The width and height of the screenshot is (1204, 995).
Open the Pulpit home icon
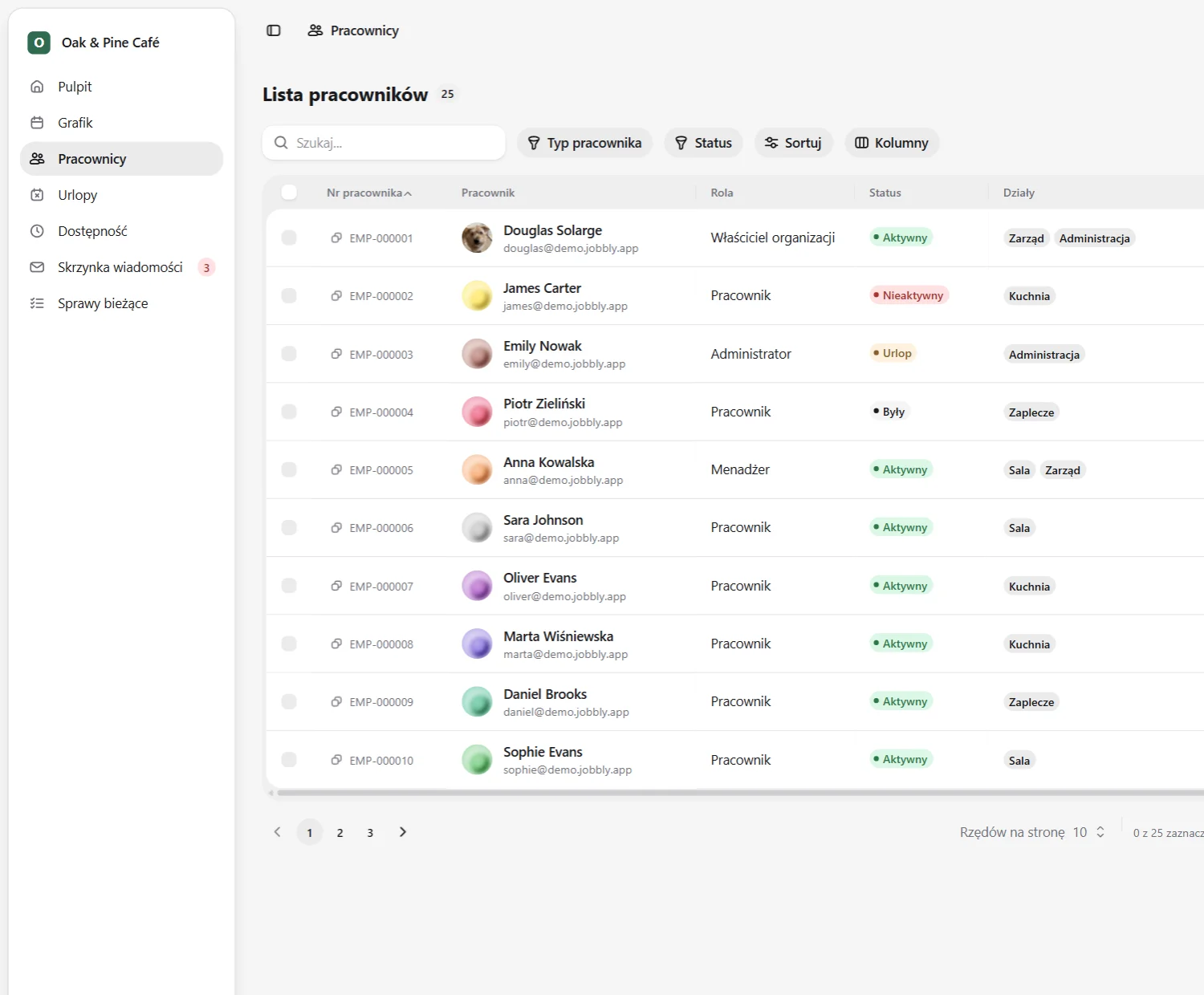tap(37, 87)
